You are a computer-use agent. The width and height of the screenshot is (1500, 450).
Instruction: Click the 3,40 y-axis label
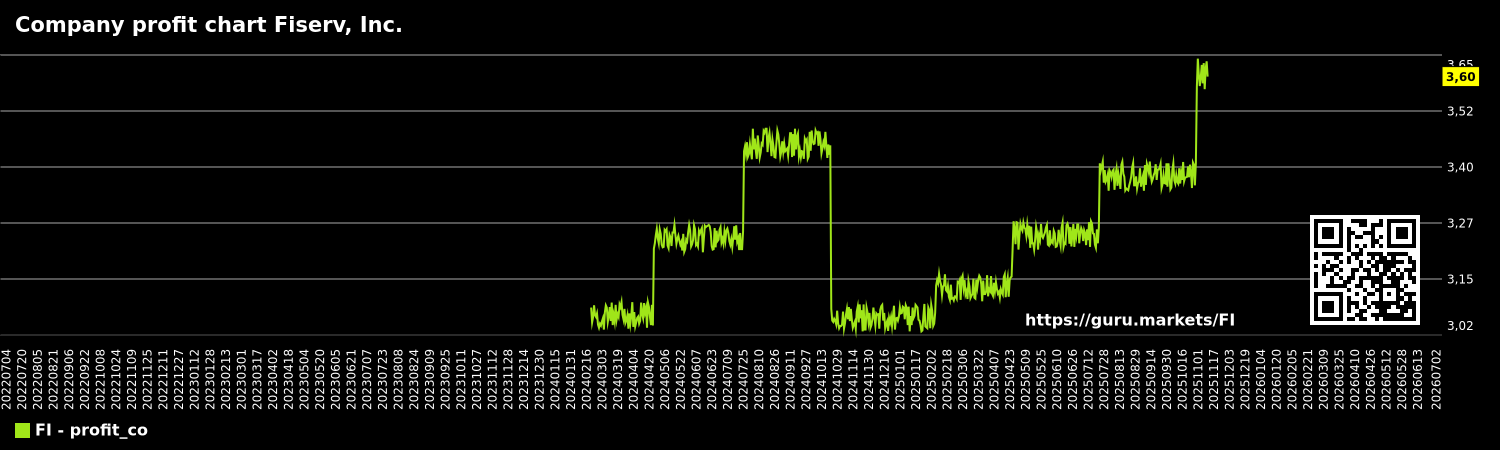(1460, 167)
